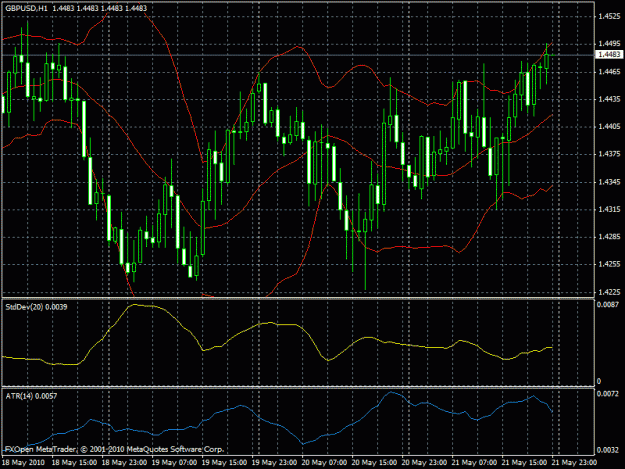Screen dimensions: 625x469
Task: Click price scale value 1.4495
Action: [609, 43]
